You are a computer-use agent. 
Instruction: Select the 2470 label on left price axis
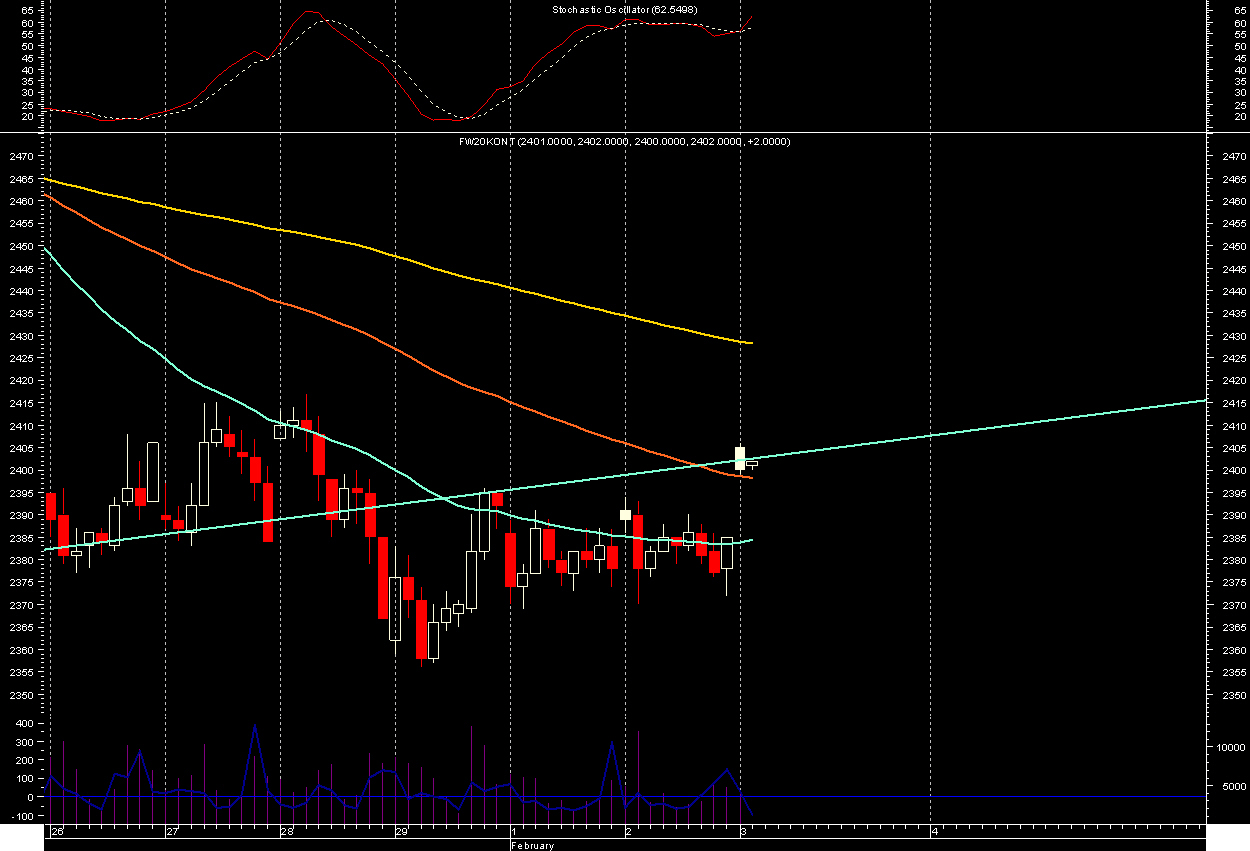point(22,157)
